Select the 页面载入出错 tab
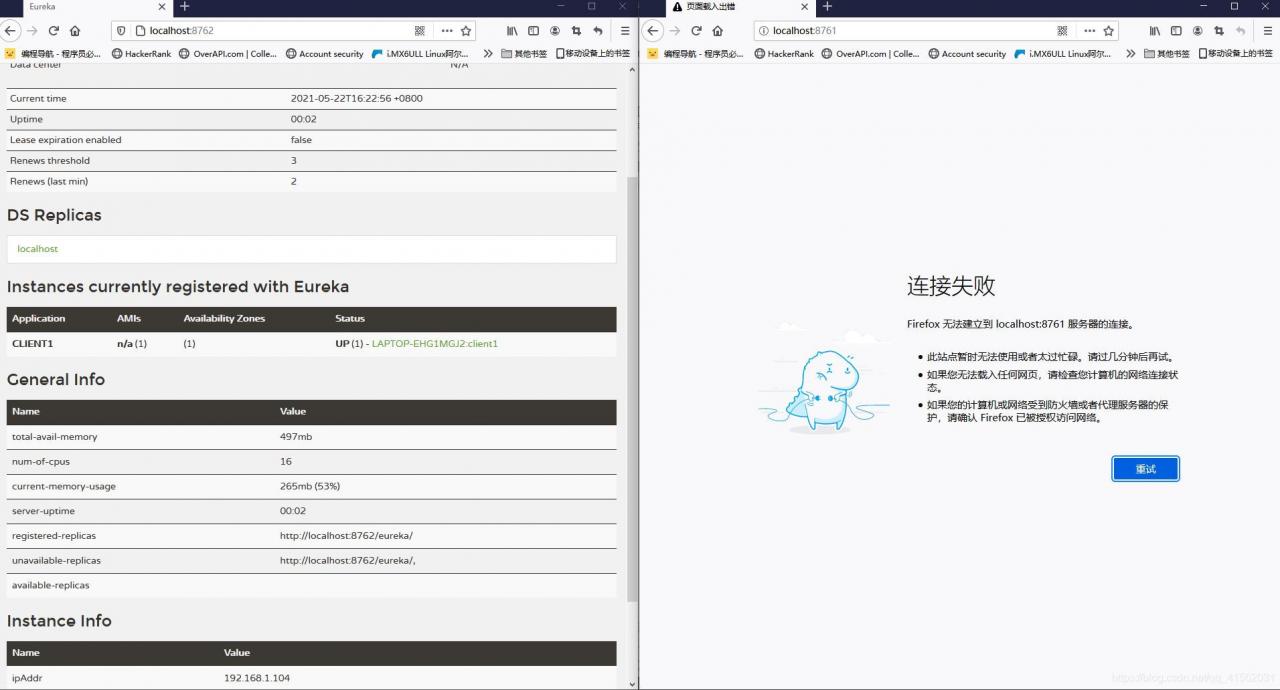The width and height of the screenshot is (1280, 690). pyautogui.click(x=740, y=6)
